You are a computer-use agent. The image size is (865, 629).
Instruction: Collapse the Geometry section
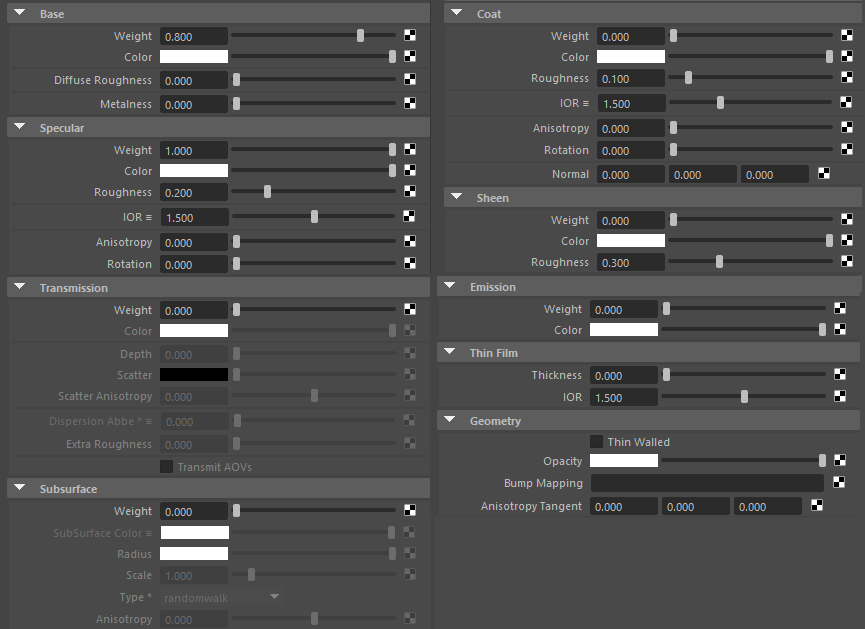(449, 421)
